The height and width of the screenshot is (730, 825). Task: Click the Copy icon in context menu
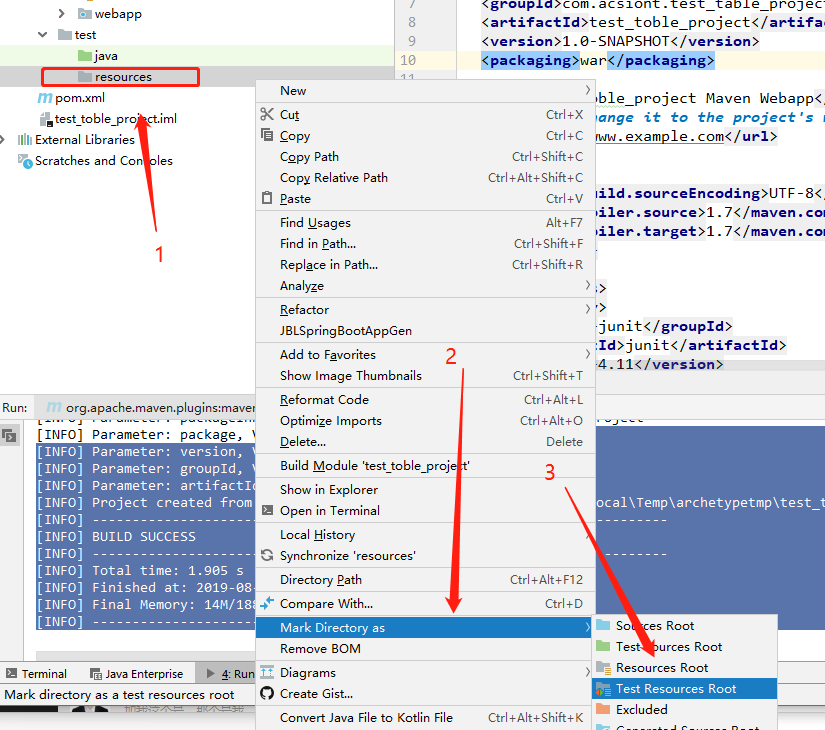coord(267,135)
